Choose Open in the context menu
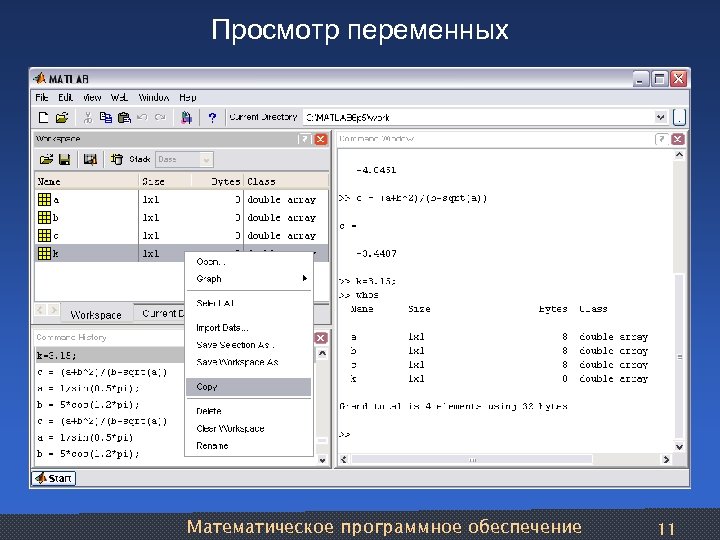The height and width of the screenshot is (540, 720). [x=248, y=262]
